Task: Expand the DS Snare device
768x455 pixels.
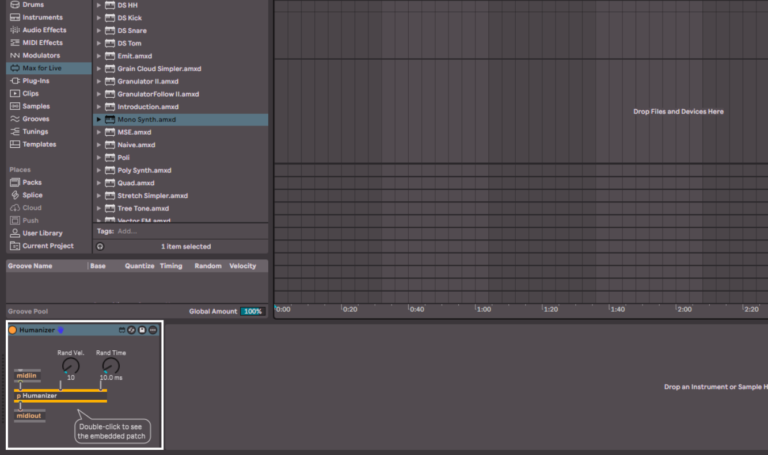Action: click(98, 30)
